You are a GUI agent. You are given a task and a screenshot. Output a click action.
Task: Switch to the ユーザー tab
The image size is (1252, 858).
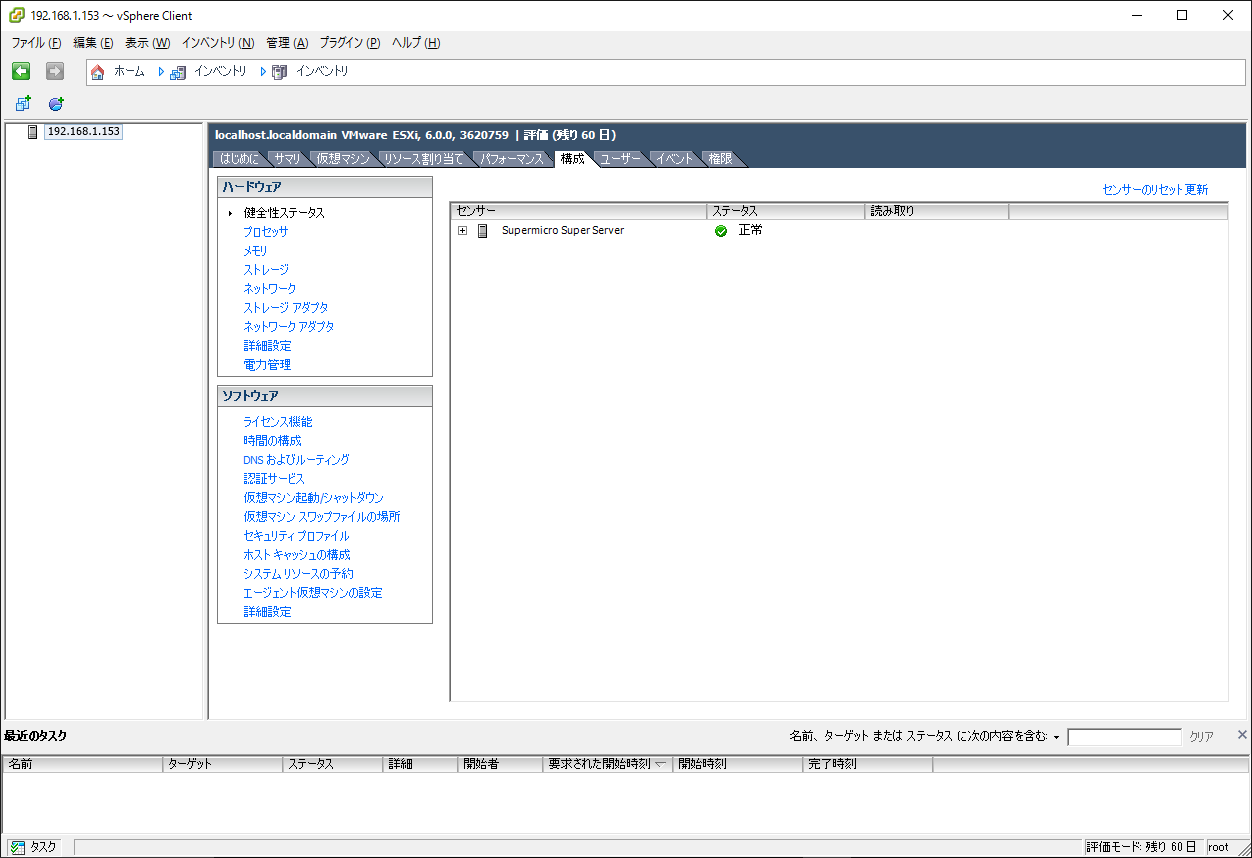click(620, 159)
